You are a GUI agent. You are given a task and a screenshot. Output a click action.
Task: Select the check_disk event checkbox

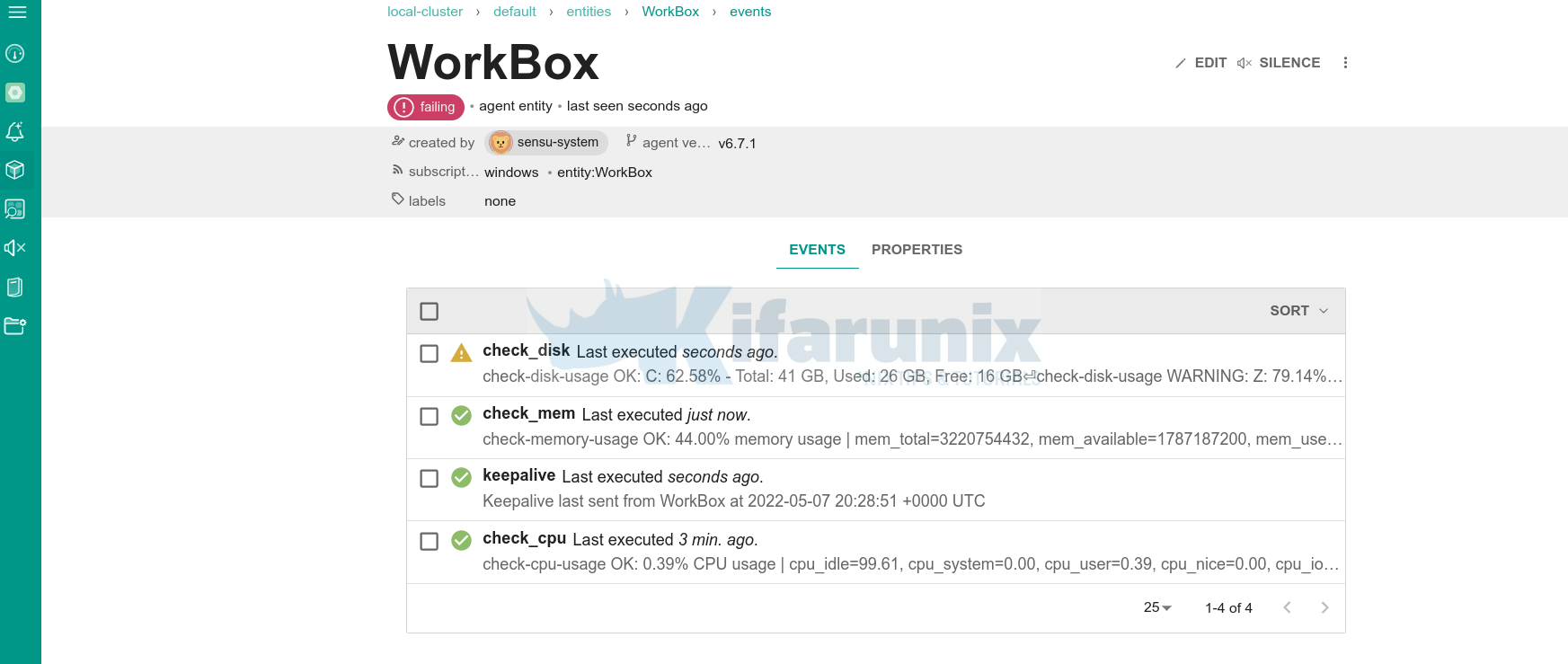430,354
